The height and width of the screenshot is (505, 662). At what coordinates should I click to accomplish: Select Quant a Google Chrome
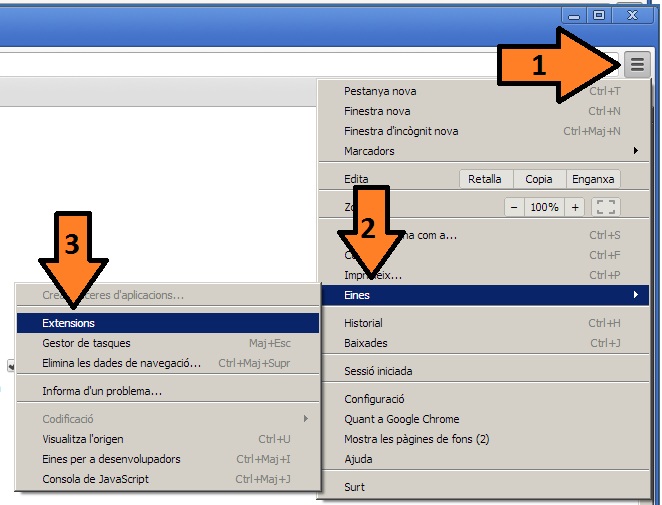tap(484, 419)
